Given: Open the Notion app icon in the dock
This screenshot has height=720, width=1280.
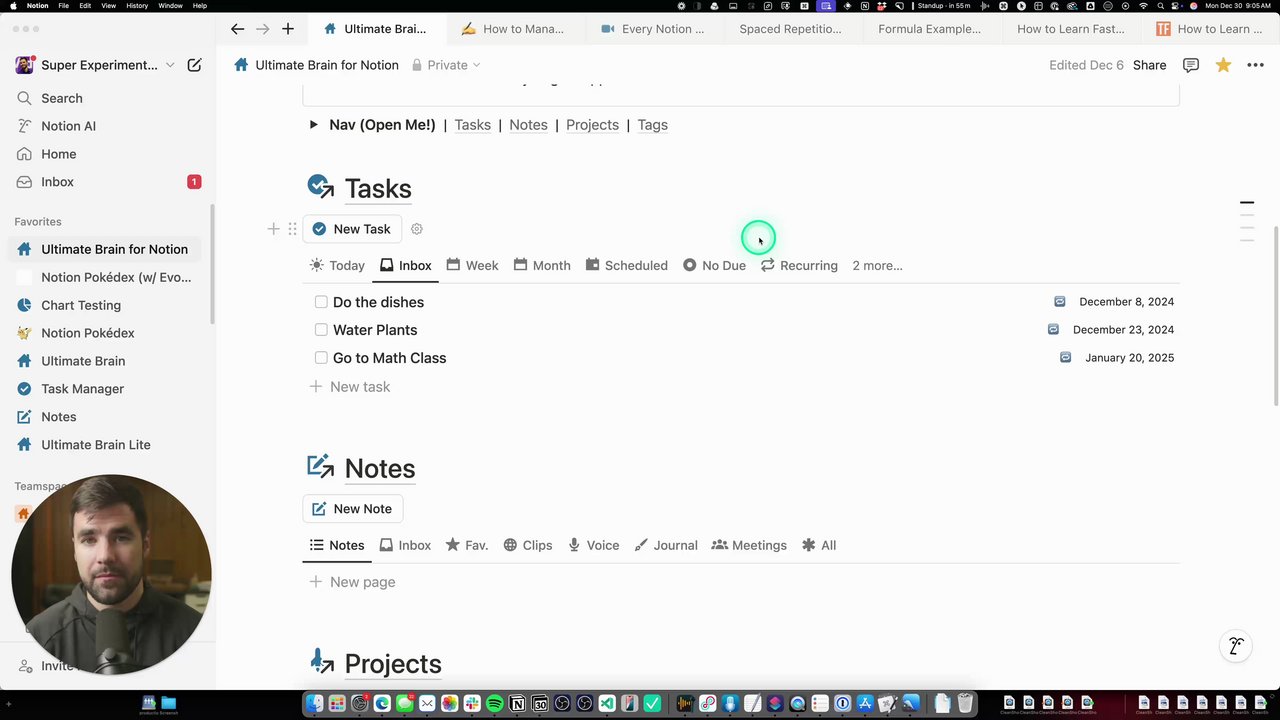Looking at the screenshot, I should [x=517, y=703].
